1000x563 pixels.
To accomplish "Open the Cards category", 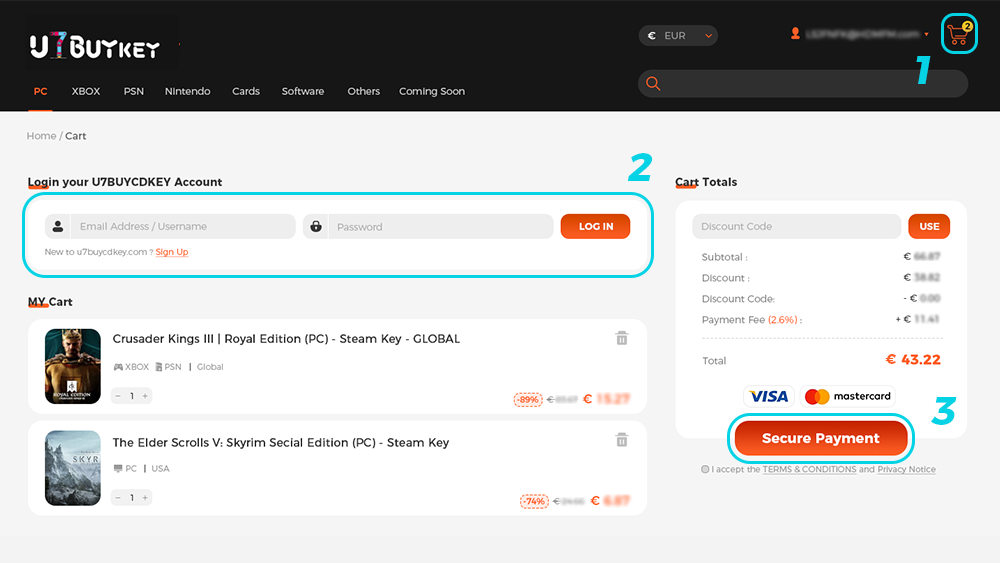I will (x=246, y=91).
